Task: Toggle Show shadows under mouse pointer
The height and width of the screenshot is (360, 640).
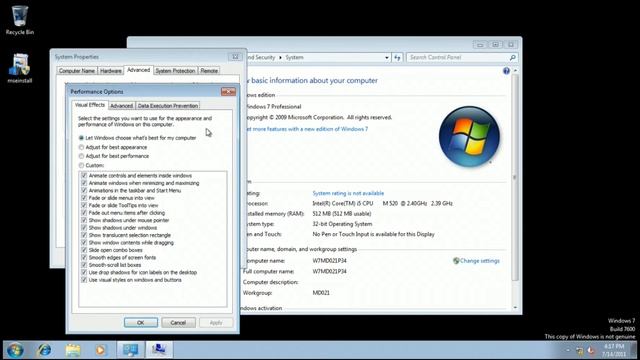Action: coord(84,220)
